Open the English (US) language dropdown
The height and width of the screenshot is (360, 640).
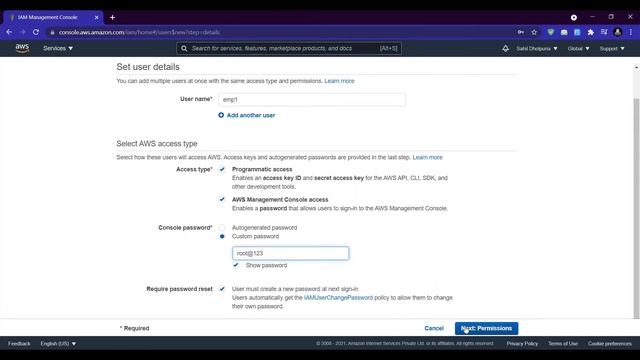(58, 344)
